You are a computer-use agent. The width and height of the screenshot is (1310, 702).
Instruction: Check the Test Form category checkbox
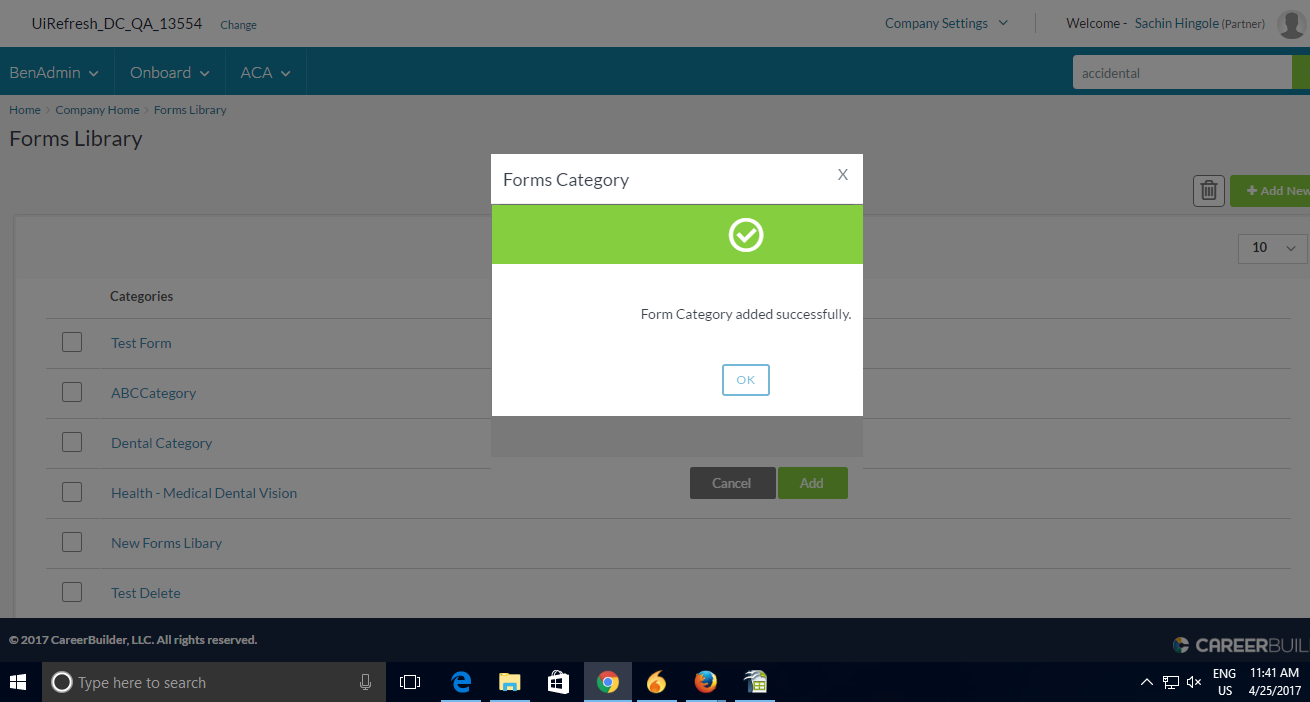coord(72,342)
